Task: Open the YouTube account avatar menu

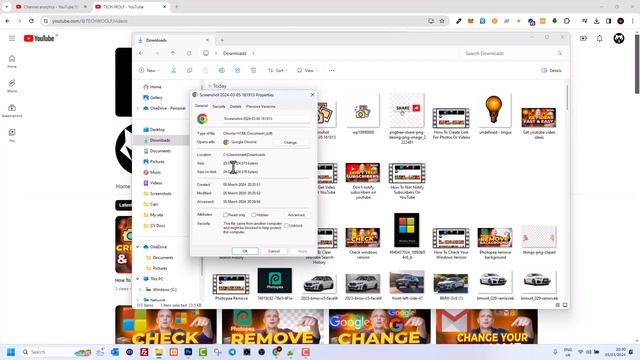Action: (x=619, y=38)
